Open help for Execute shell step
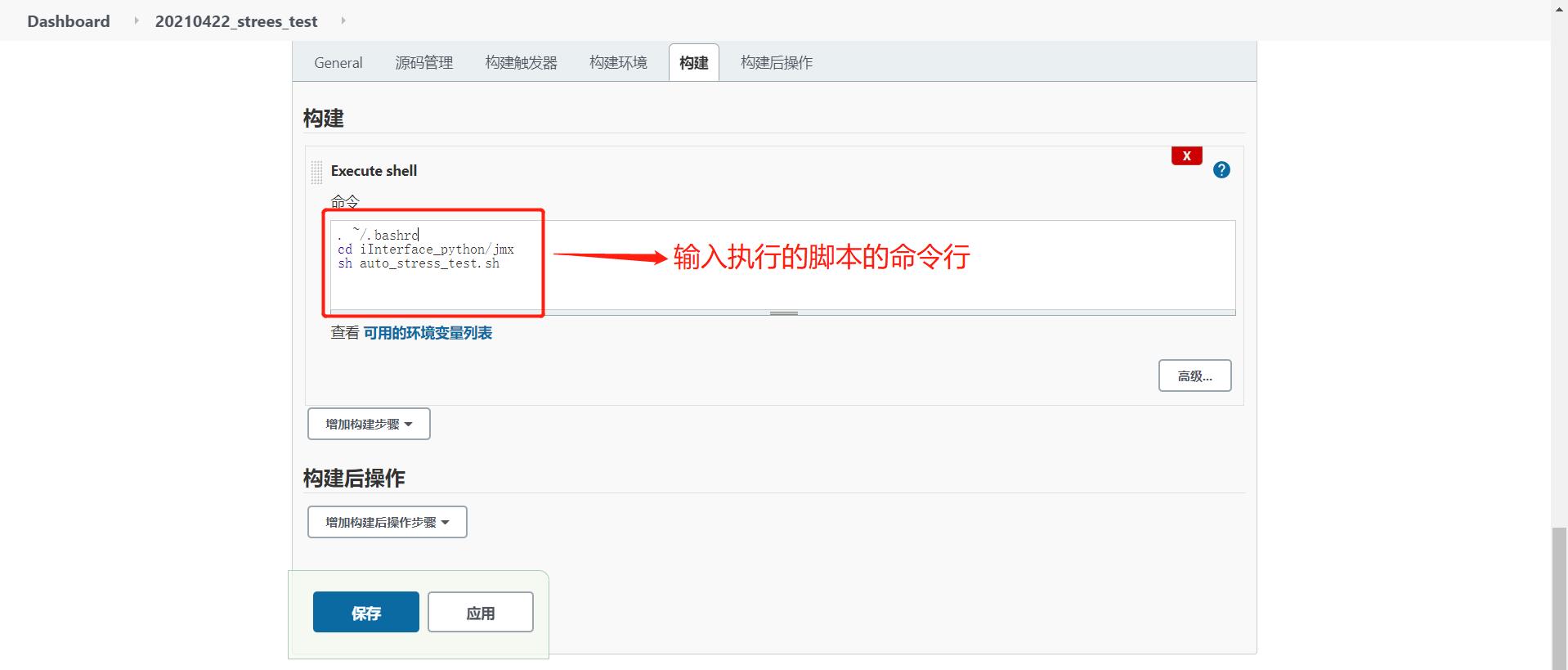 tap(1221, 170)
